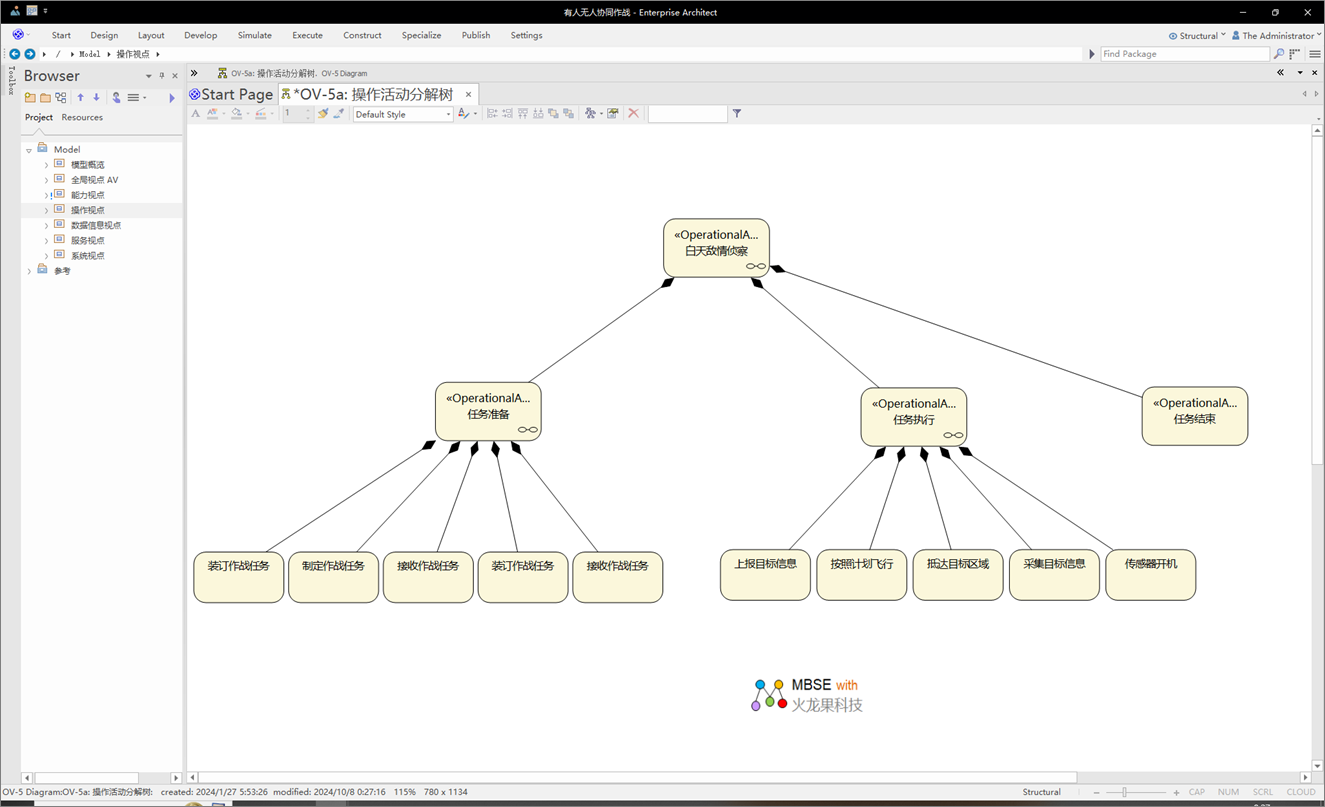Close the OV-5a diagram tab

(x=468, y=95)
